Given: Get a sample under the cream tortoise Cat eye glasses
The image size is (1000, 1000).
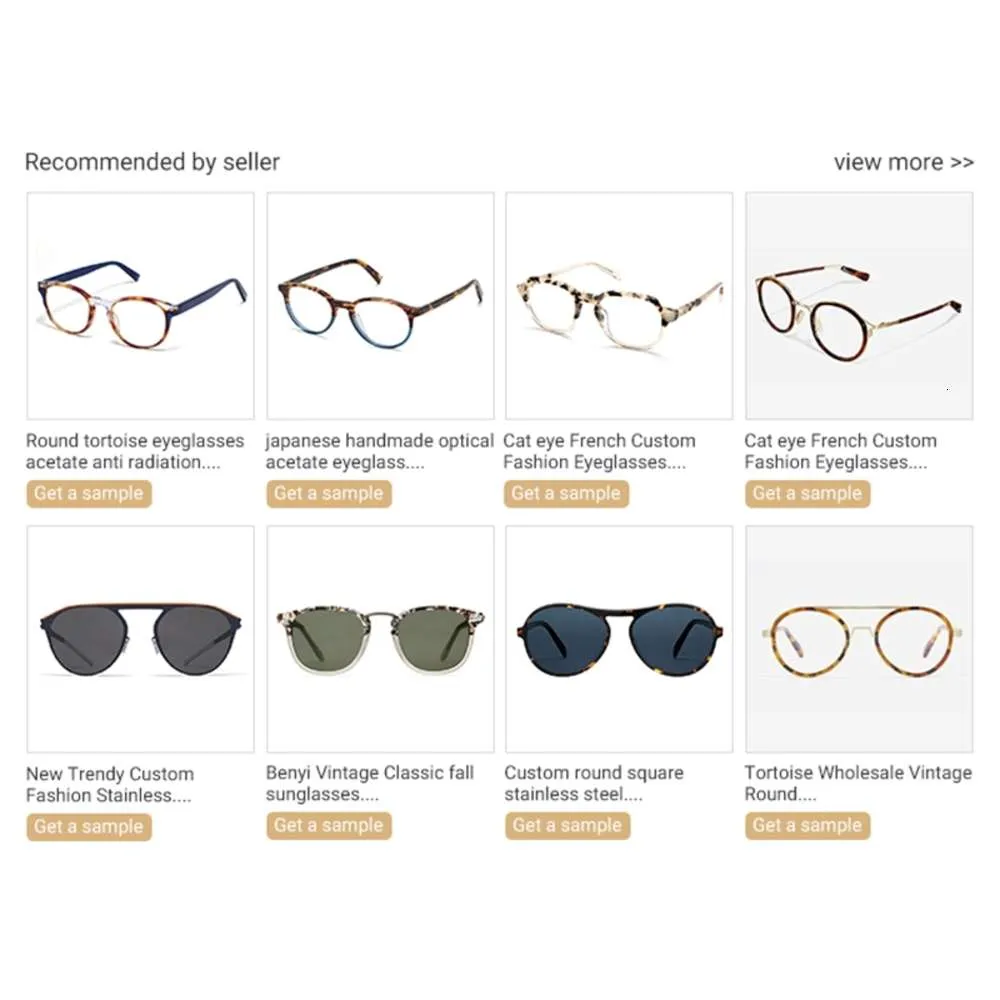Looking at the screenshot, I should (566, 494).
